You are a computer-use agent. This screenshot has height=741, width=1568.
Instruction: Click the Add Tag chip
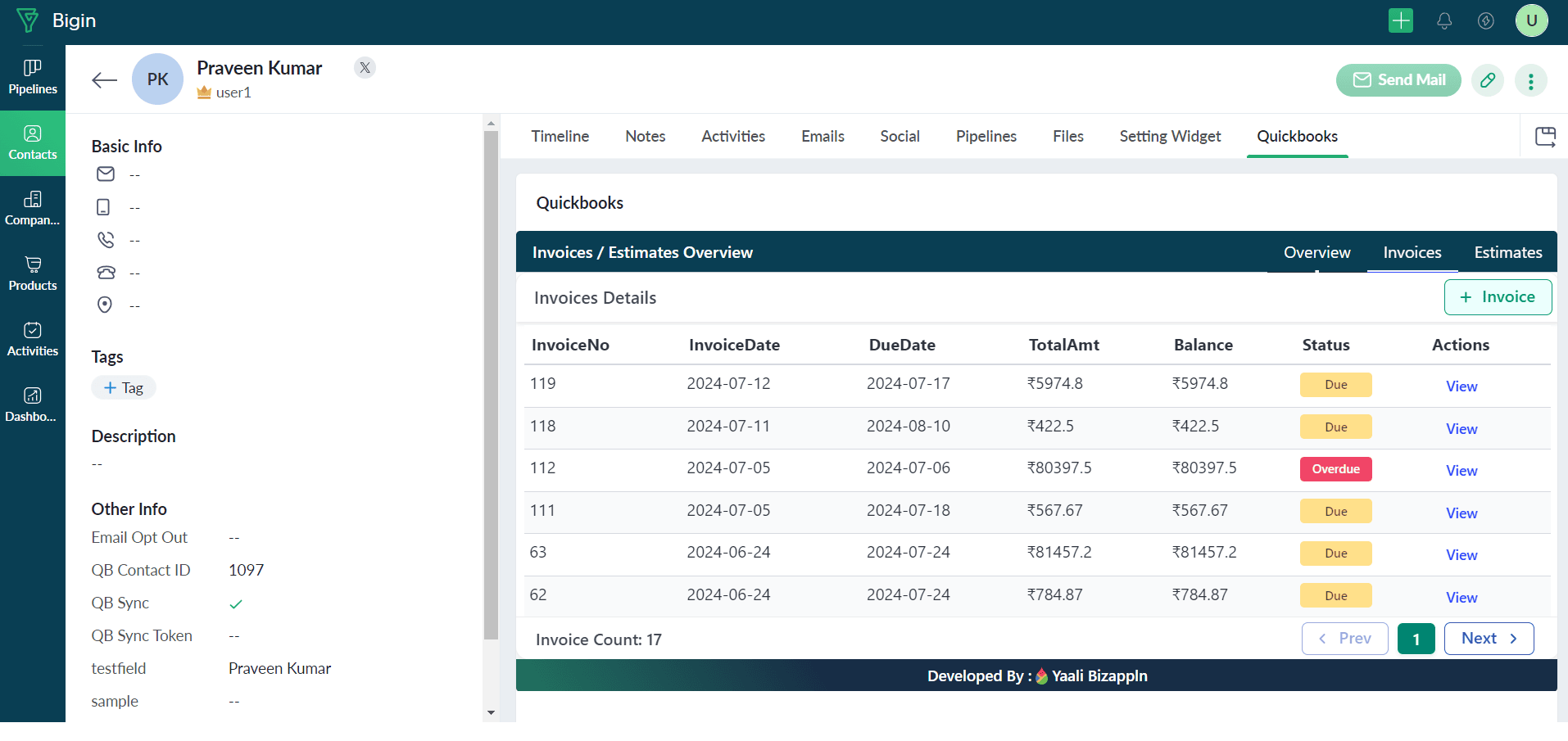pos(124,388)
